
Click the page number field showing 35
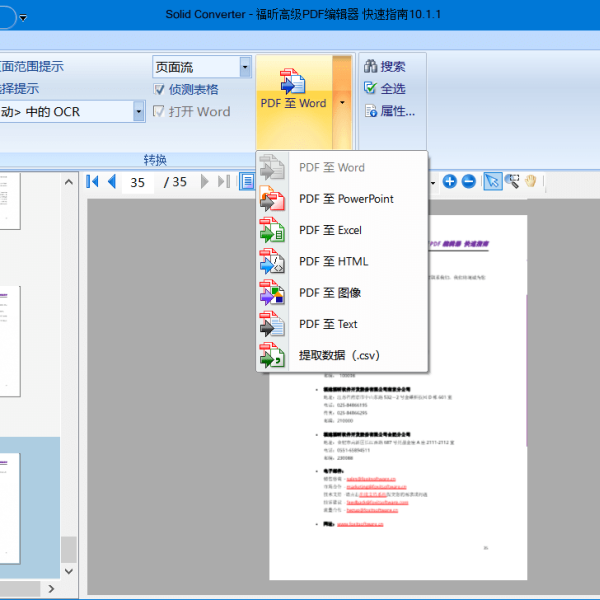click(x=138, y=183)
